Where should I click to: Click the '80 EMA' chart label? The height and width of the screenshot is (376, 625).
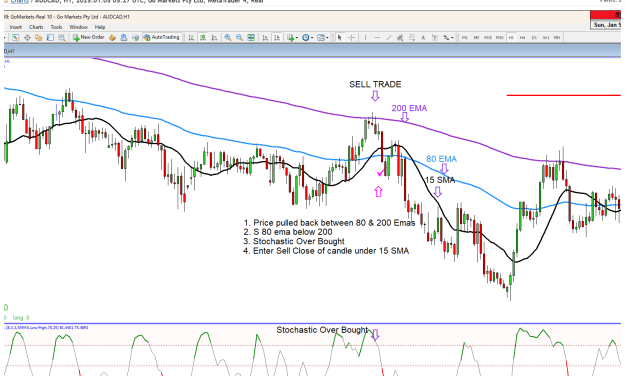click(441, 159)
